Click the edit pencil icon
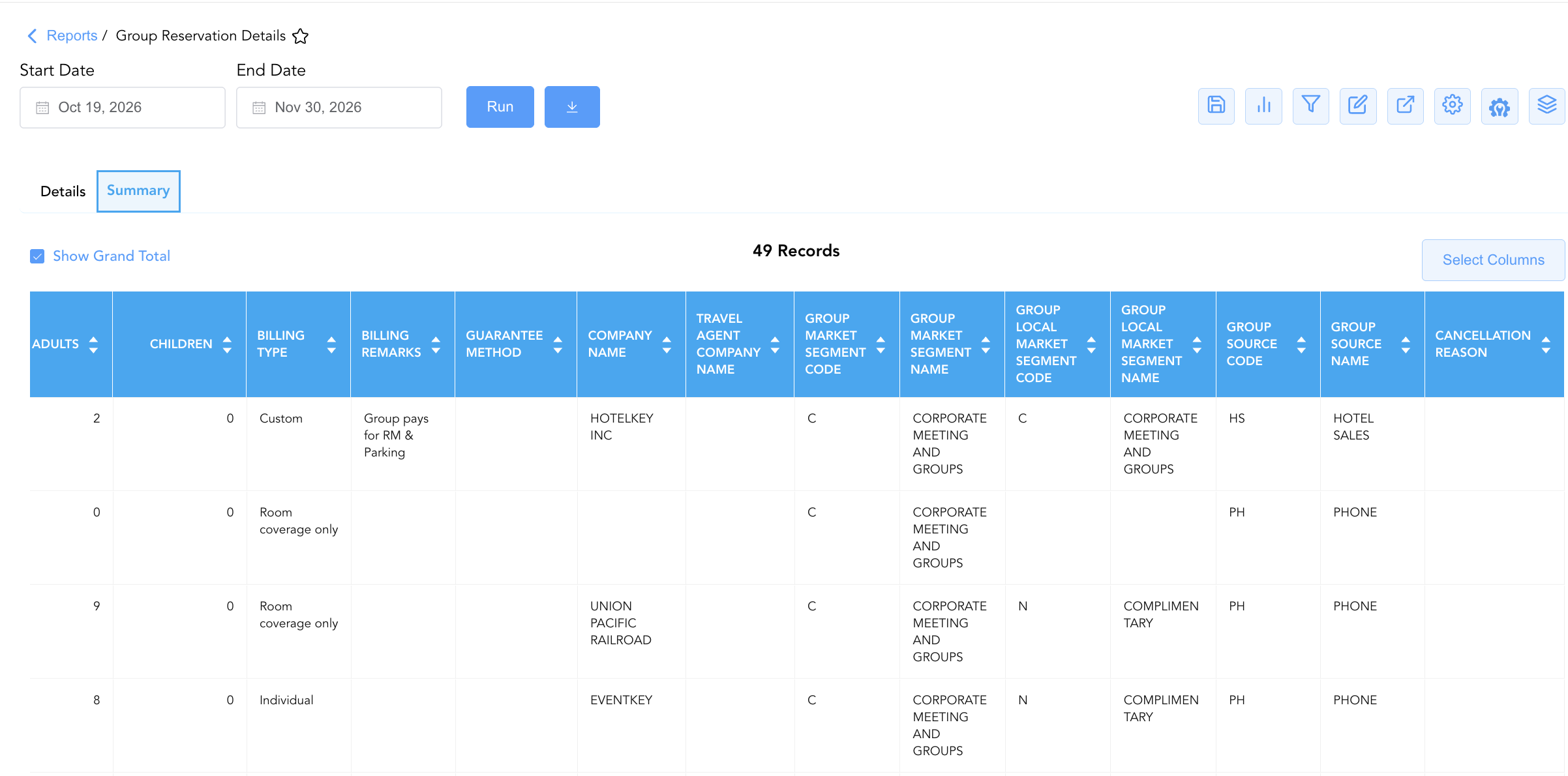The image size is (1568, 776). 1358,106
